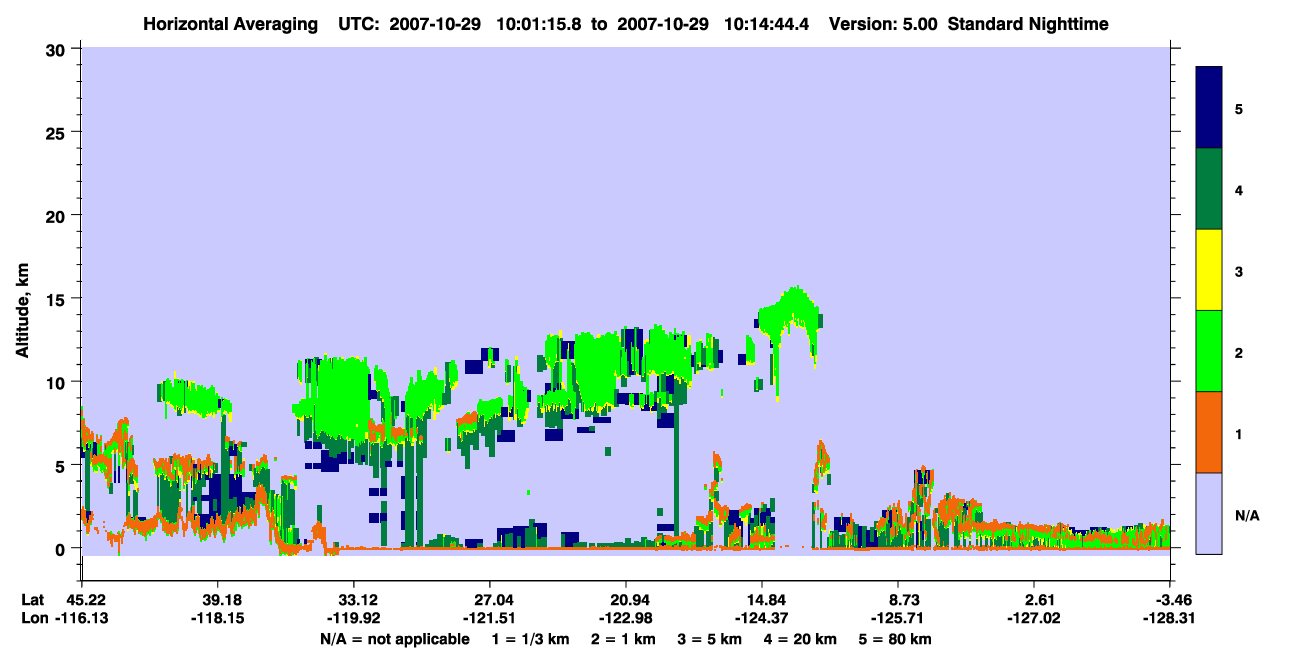This screenshot has width=1300, height=667.
Task: Click the 'Lon' row label
Action: point(33,618)
